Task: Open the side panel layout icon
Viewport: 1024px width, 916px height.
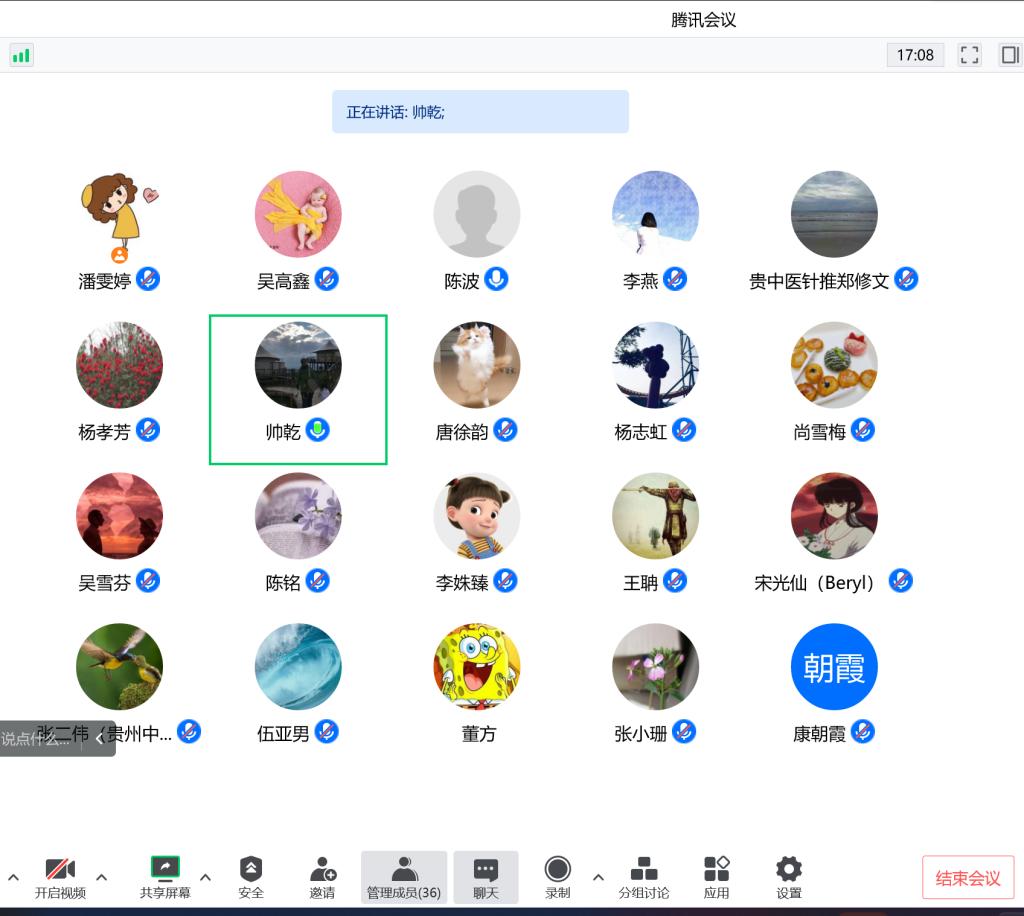Action: tap(1009, 55)
